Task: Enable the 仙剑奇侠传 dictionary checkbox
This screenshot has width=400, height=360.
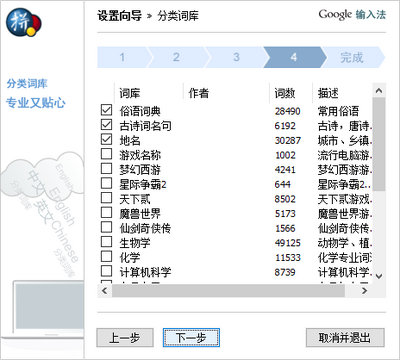Action: (x=106, y=227)
